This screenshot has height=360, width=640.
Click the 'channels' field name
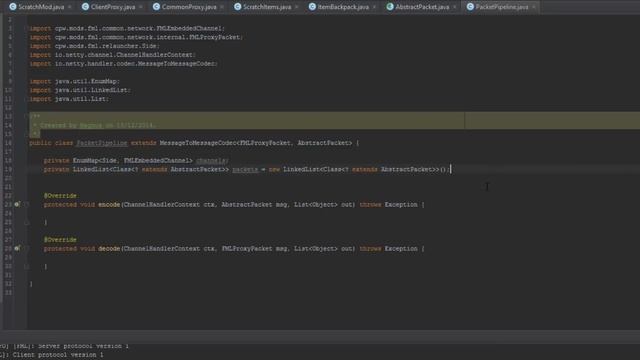click(211, 160)
